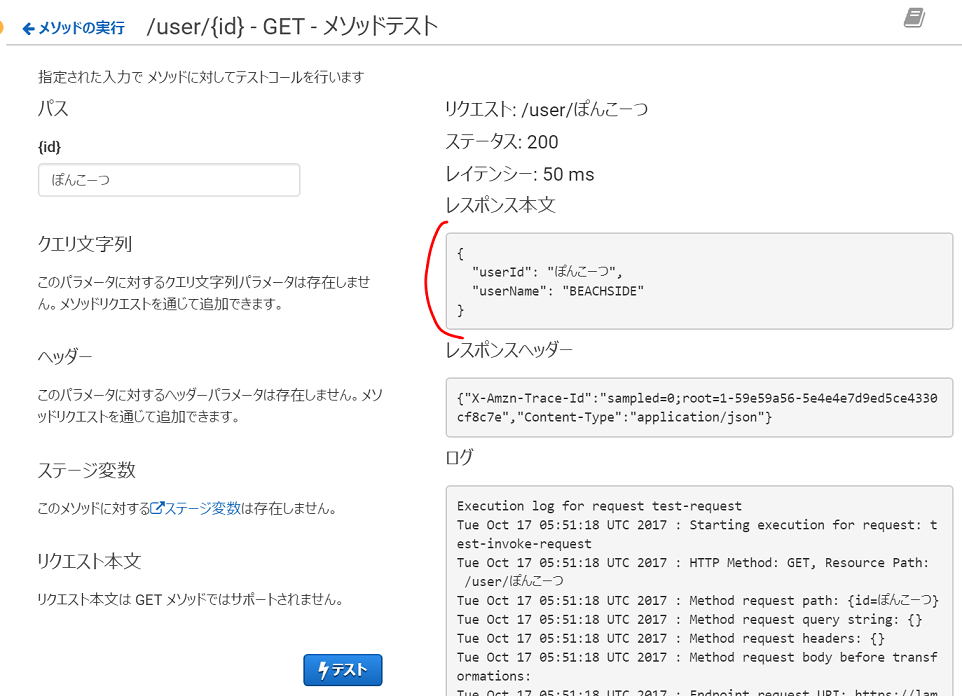The image size is (962, 696).
Task: Click the ステージ変数 section heading
Action: tap(87, 470)
